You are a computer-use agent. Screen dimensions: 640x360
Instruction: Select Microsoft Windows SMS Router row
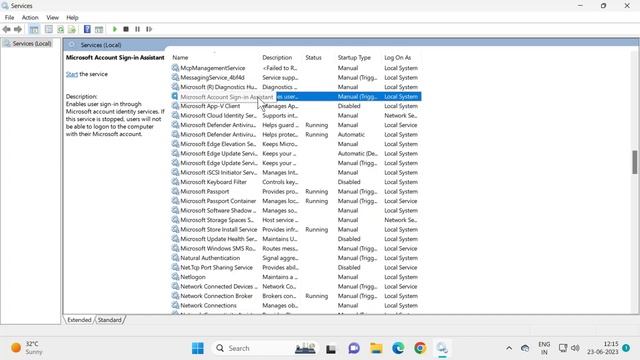[296, 249]
